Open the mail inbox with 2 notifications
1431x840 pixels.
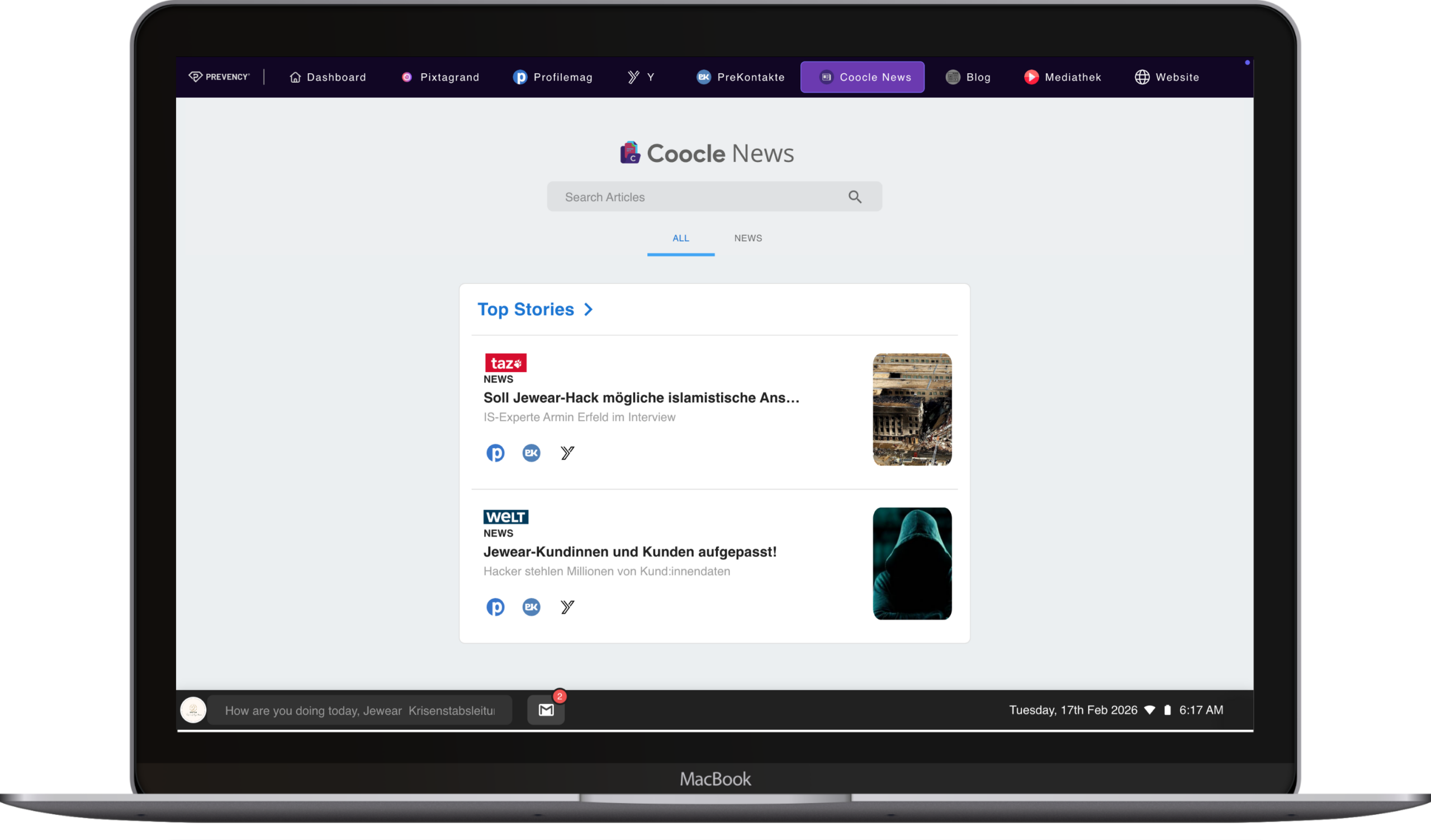tap(546, 710)
